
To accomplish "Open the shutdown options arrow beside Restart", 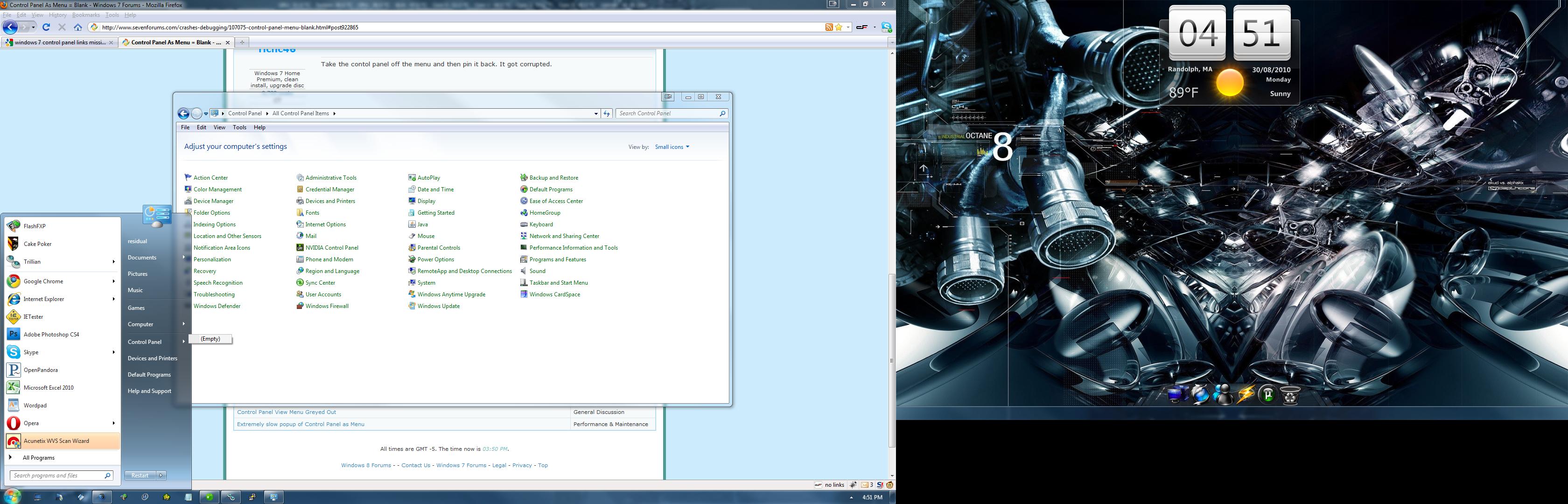I will [161, 476].
